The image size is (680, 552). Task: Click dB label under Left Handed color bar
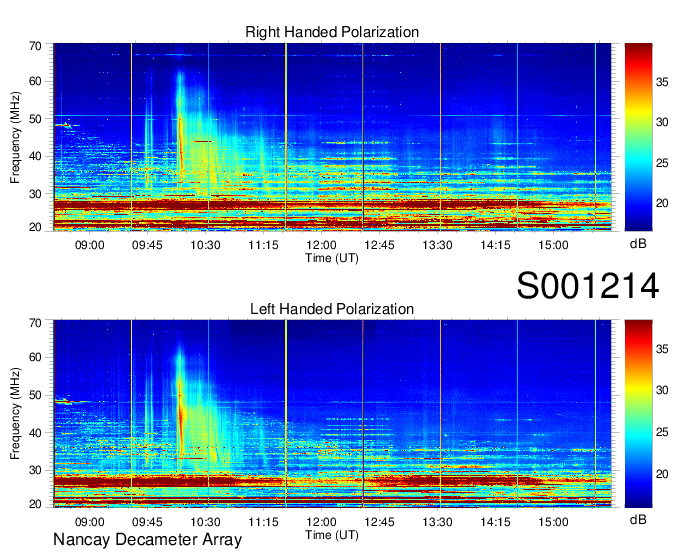[x=638, y=519]
